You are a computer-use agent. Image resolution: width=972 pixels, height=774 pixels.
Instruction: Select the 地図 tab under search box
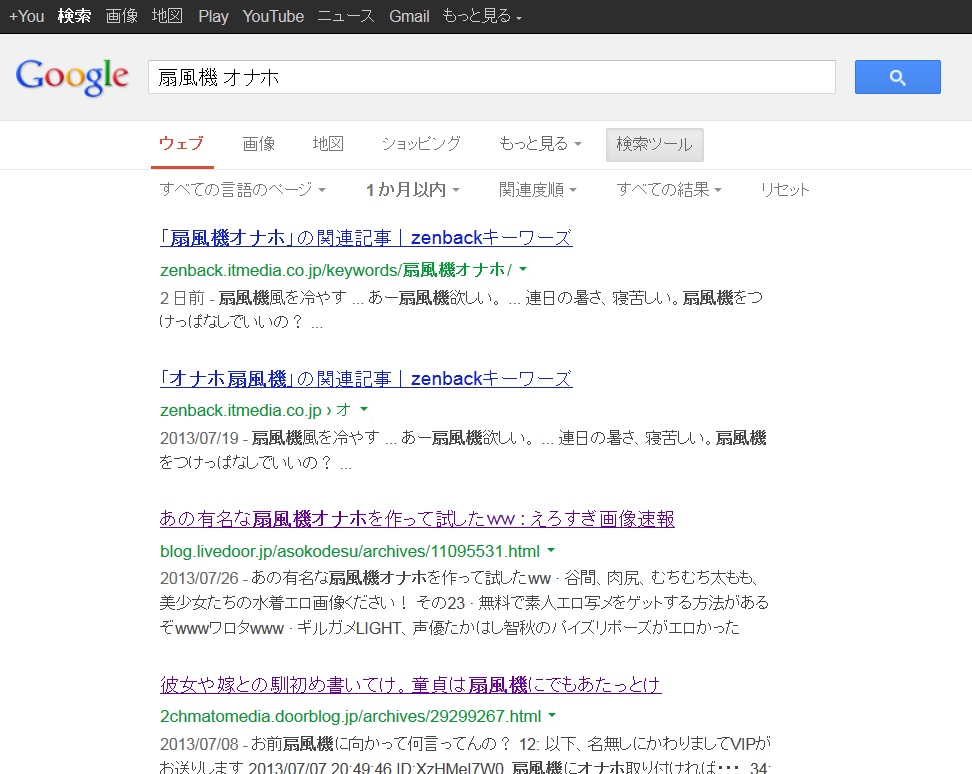pyautogui.click(x=328, y=144)
